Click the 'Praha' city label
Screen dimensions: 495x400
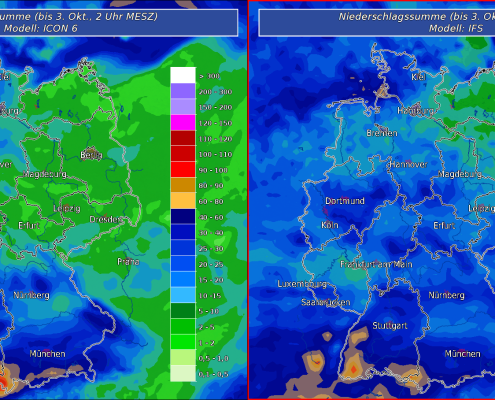(128, 262)
